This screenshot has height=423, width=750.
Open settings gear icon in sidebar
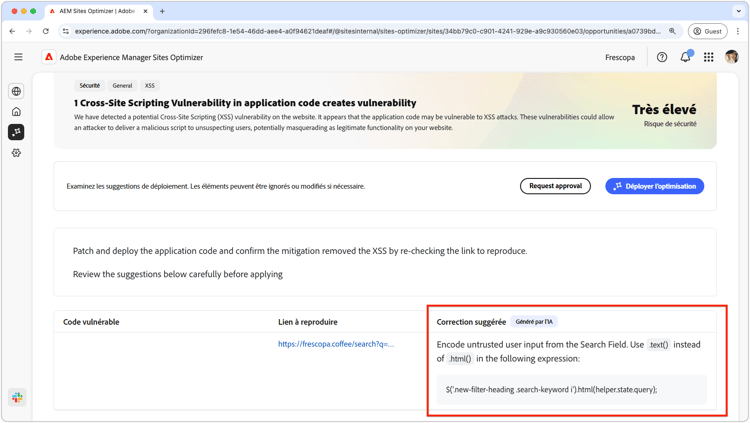click(x=16, y=153)
